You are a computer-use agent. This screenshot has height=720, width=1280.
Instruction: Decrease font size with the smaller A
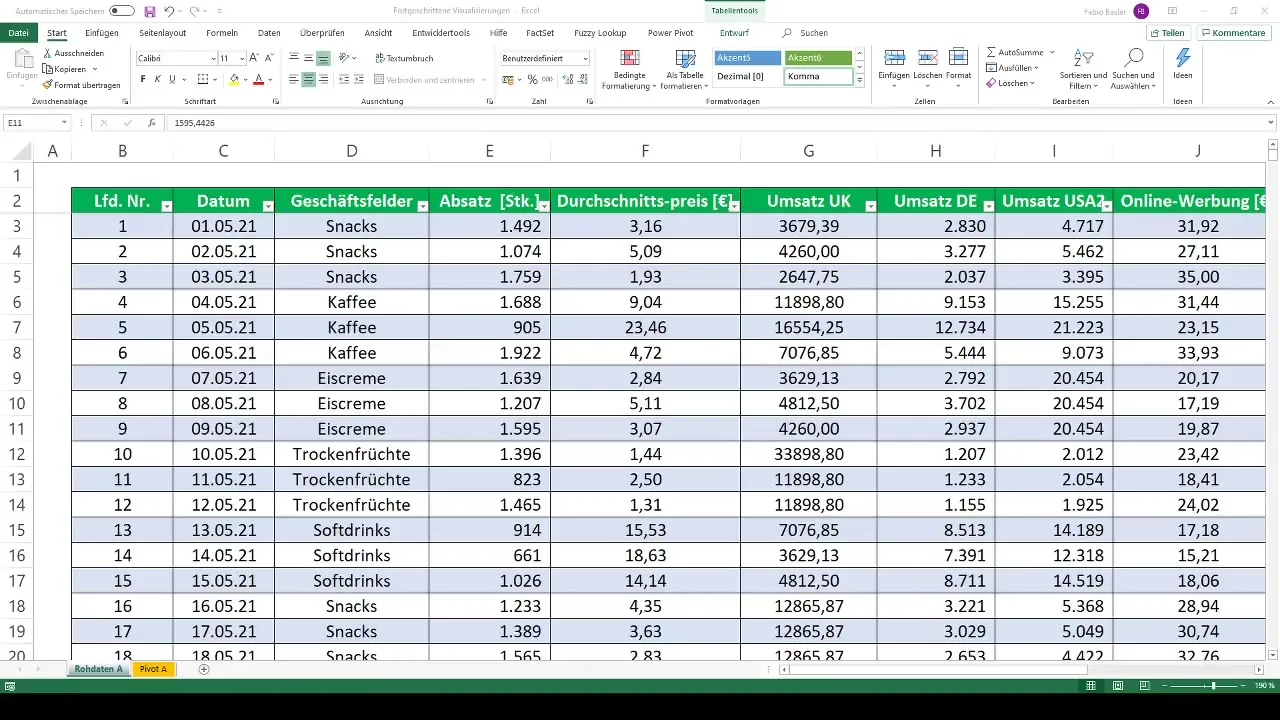(269, 59)
